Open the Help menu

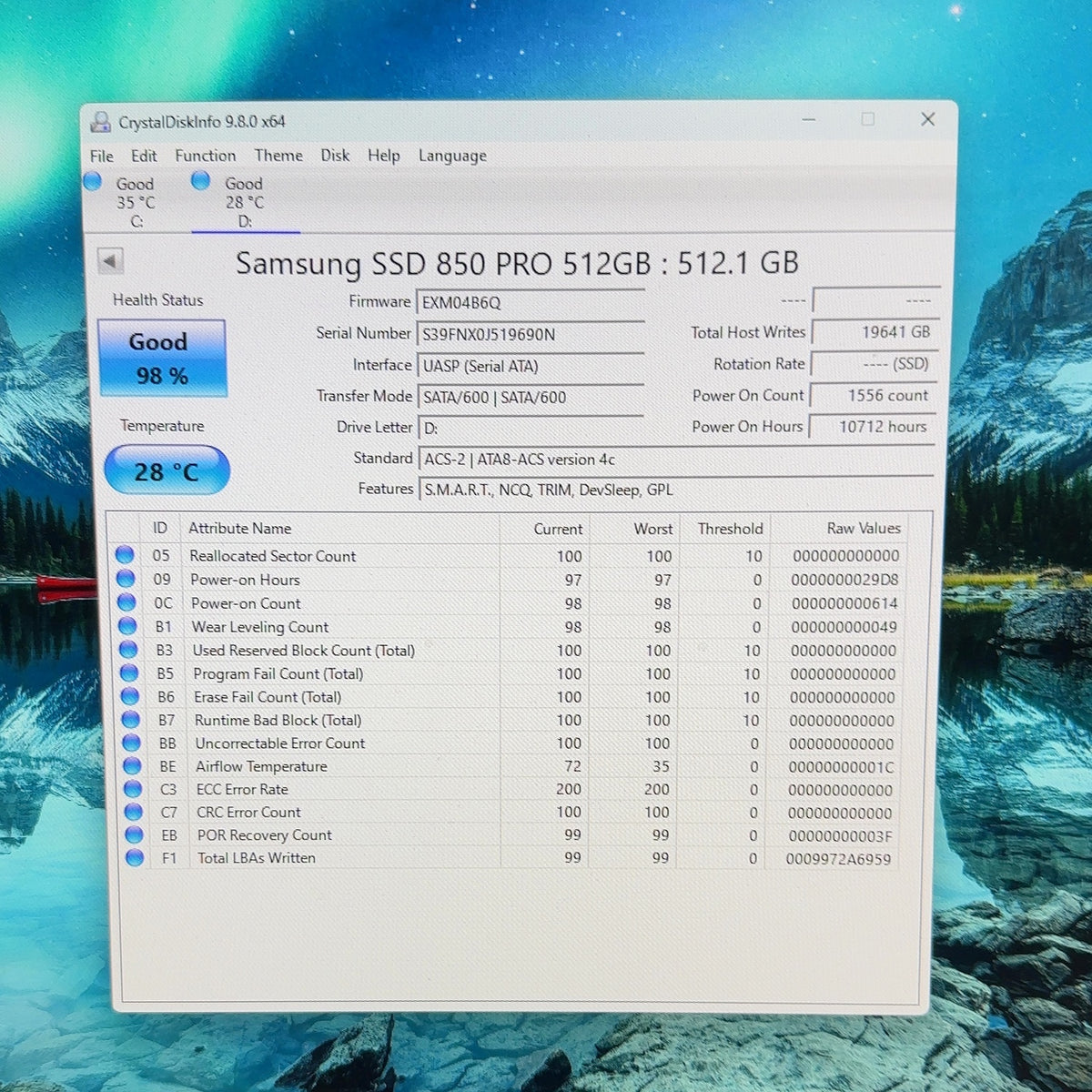[x=384, y=156]
